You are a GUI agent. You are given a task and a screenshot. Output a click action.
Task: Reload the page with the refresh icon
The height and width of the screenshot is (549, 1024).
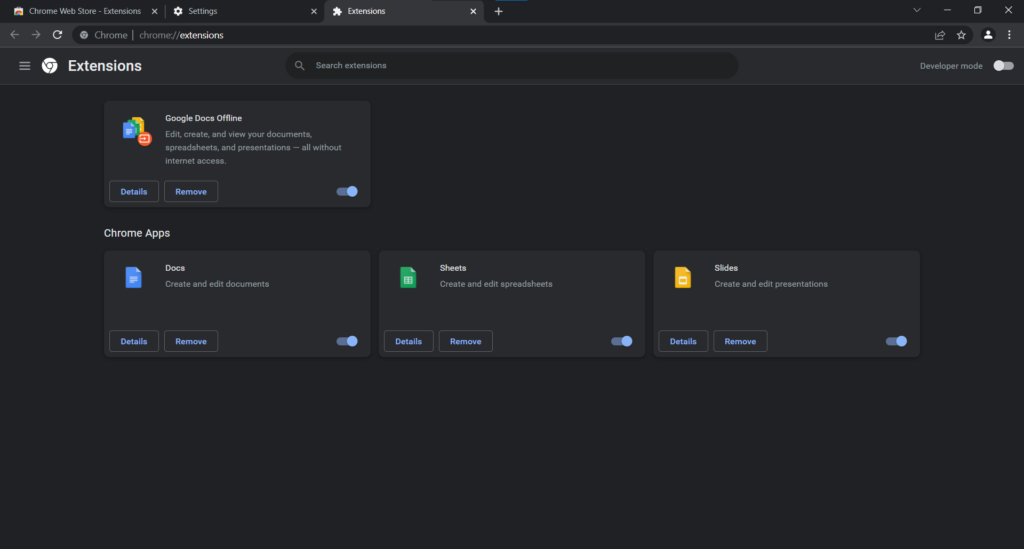point(57,35)
